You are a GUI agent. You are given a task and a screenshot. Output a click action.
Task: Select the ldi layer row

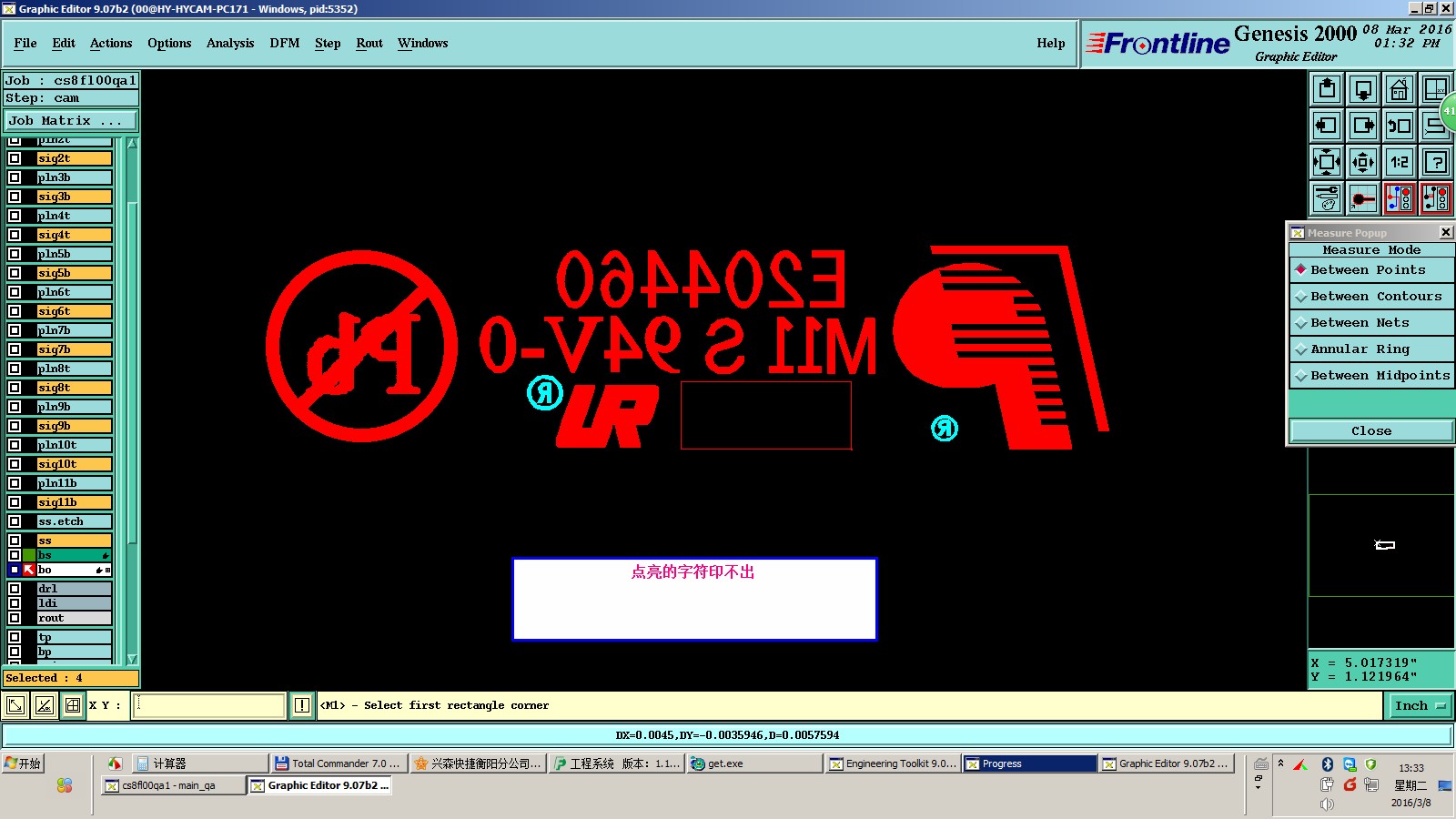[75, 603]
